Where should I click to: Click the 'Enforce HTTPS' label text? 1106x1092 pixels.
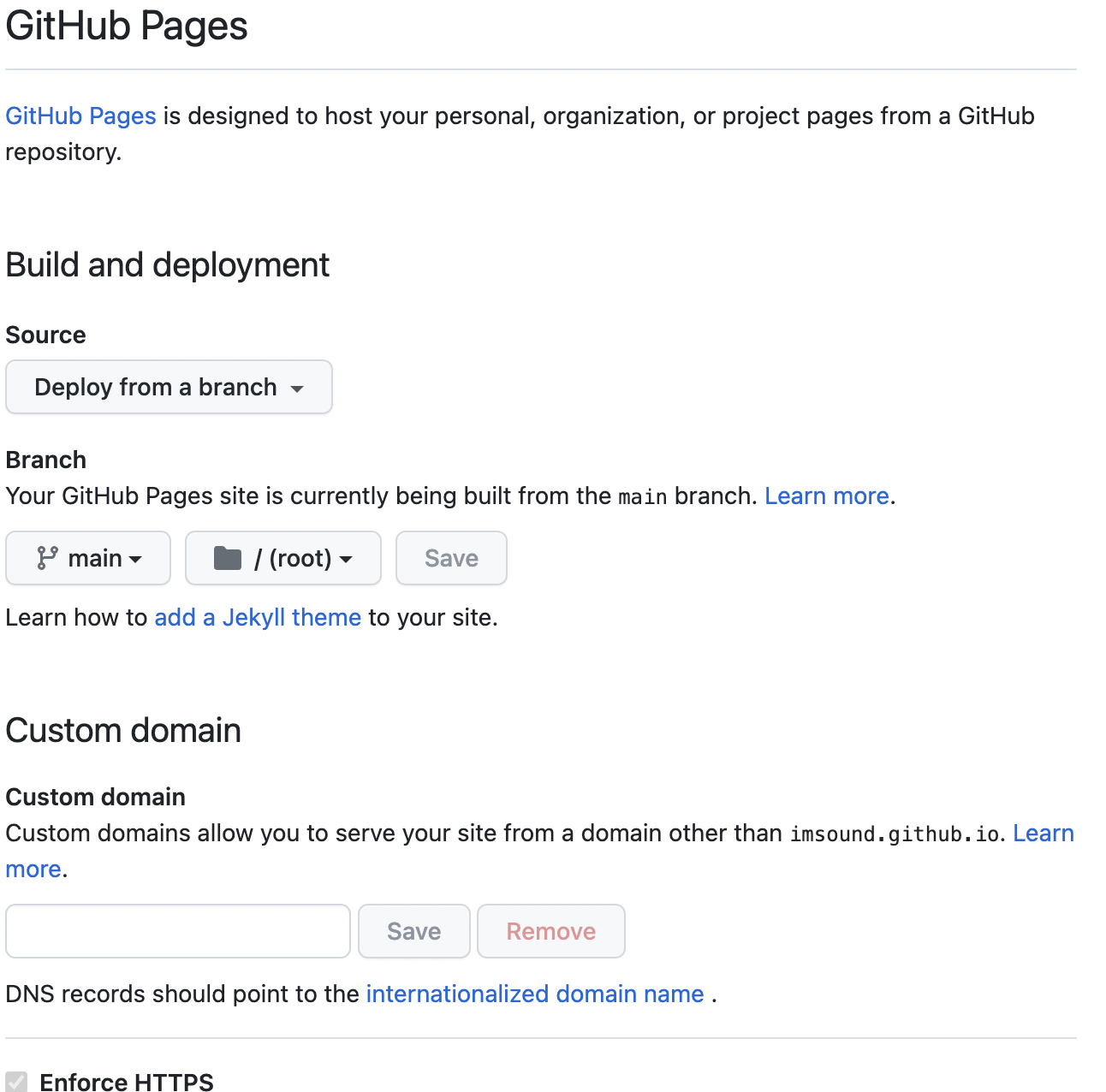coord(127,1082)
